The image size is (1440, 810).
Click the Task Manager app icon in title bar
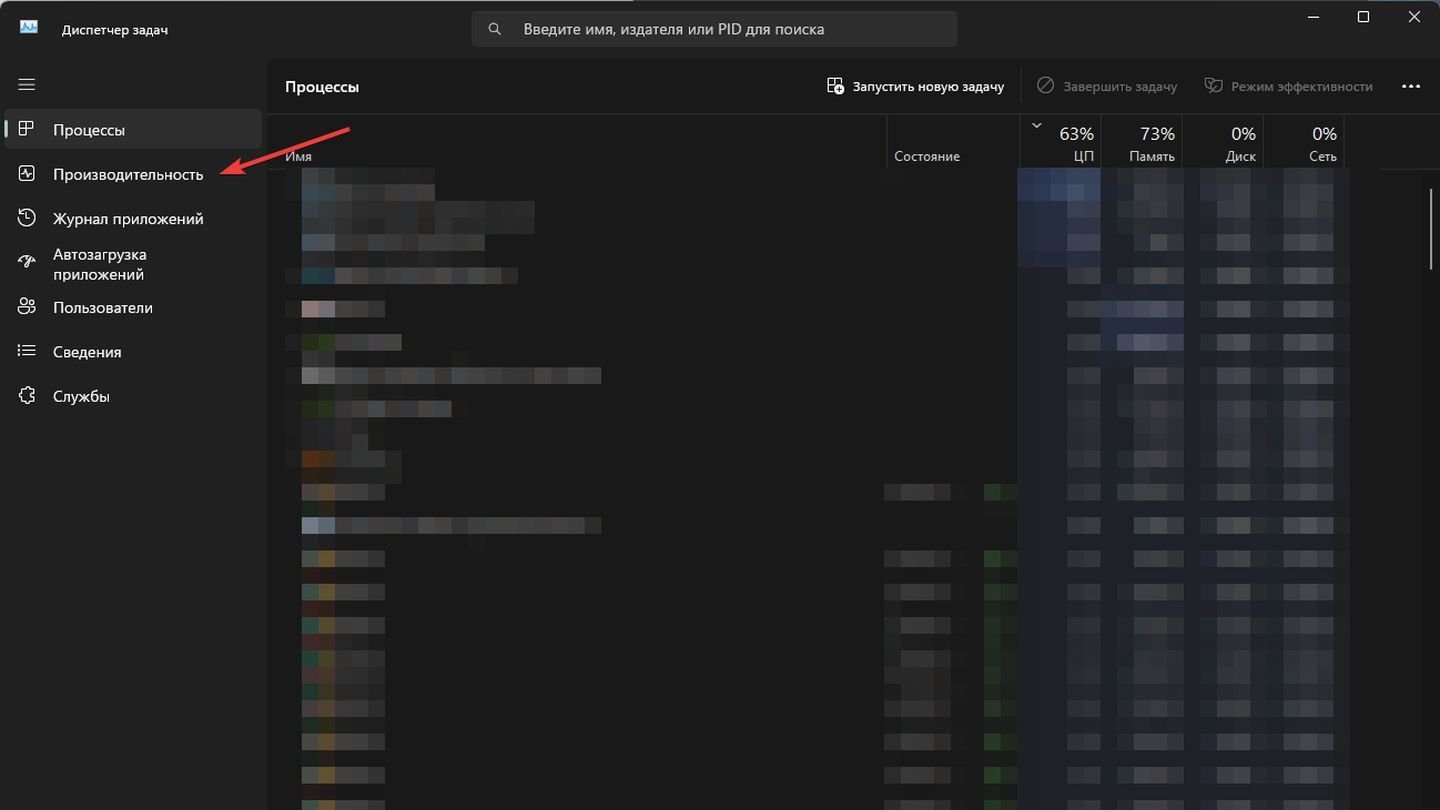[x=29, y=28]
